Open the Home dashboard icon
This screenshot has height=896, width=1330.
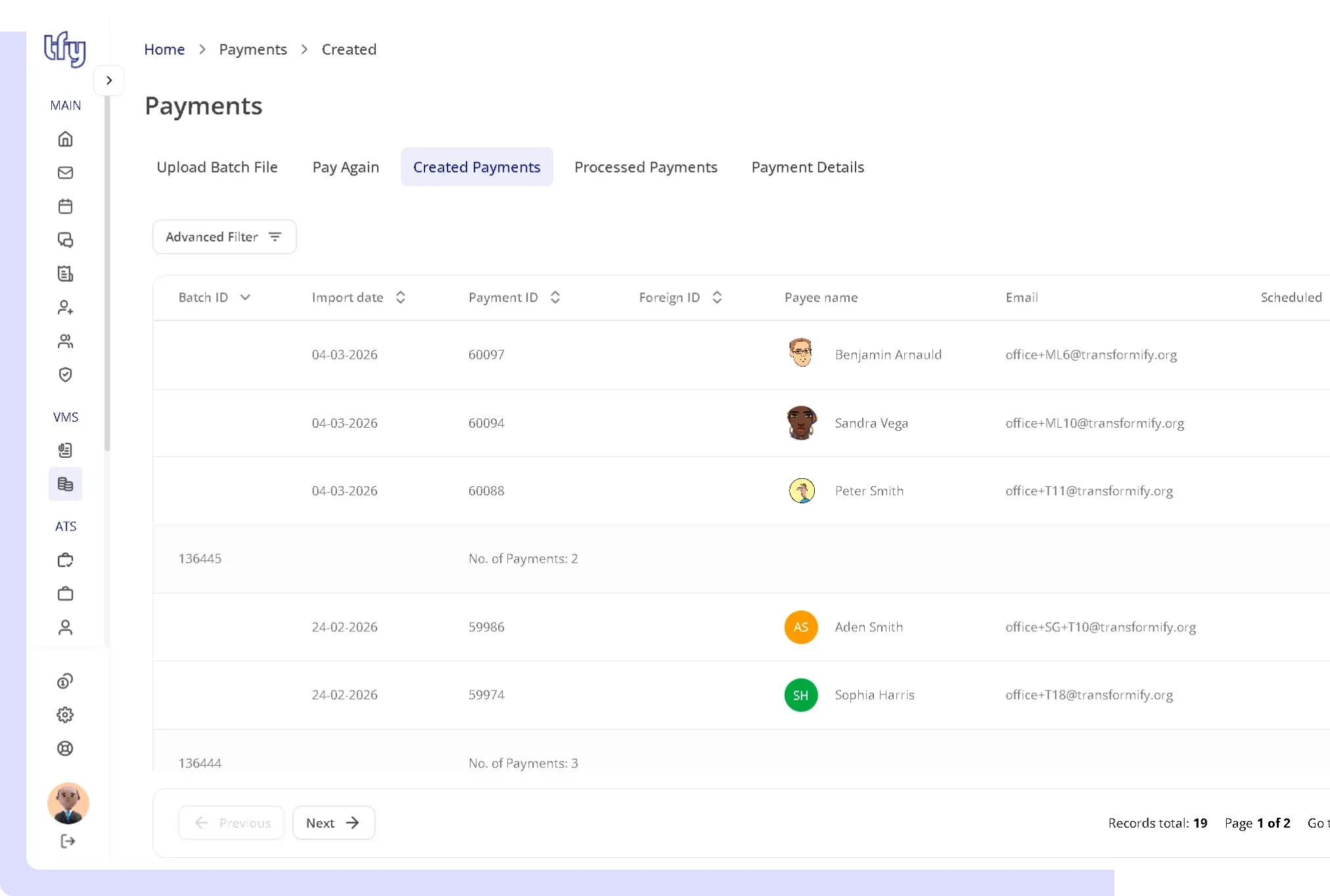pos(66,139)
